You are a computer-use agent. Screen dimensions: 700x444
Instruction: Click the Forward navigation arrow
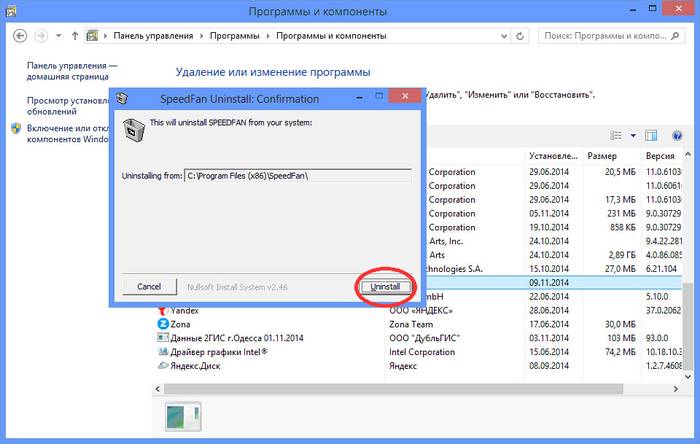(x=41, y=36)
